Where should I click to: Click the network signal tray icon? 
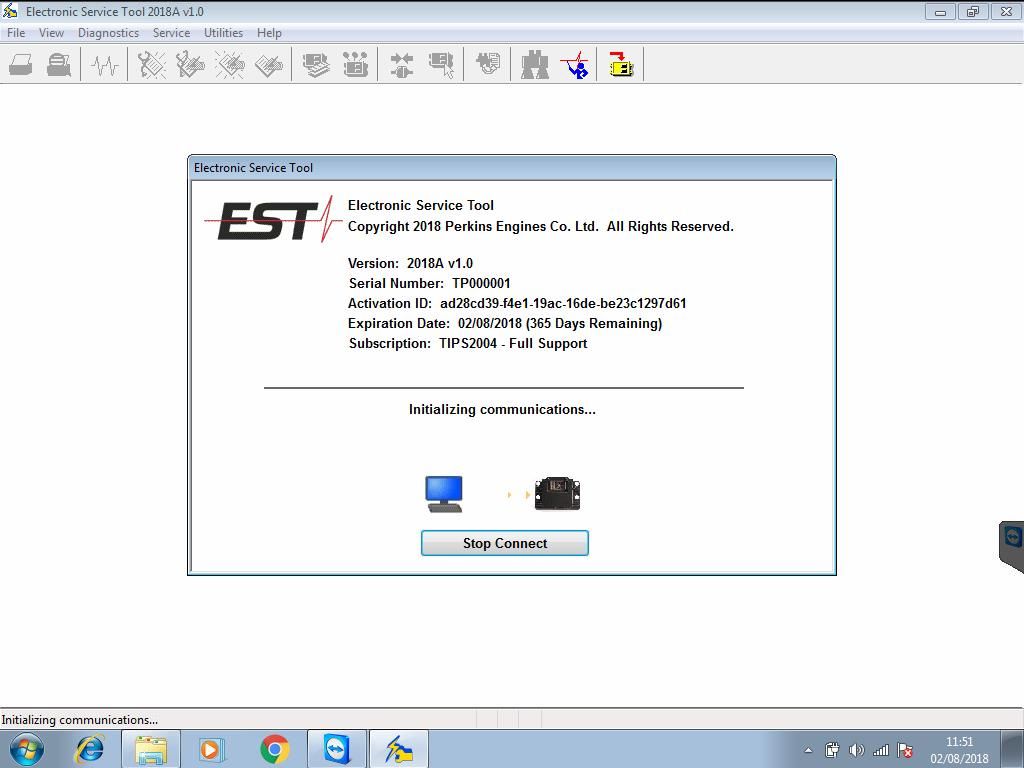[x=881, y=750]
